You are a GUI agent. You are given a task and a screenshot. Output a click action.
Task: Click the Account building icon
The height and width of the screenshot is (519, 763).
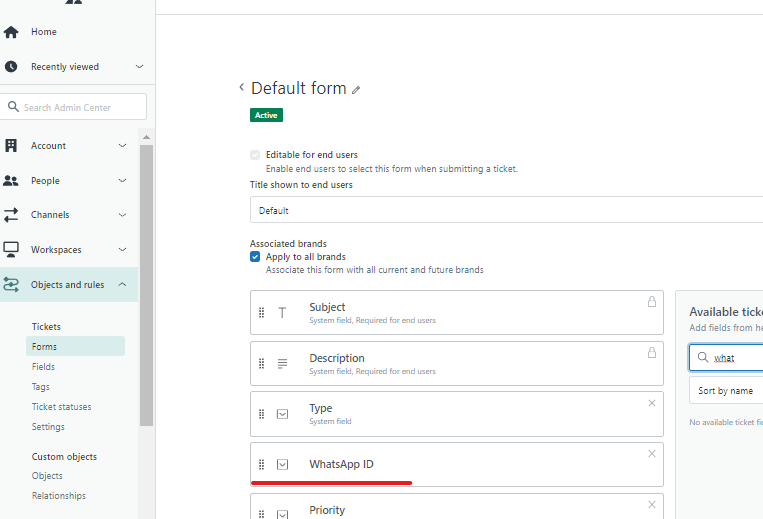11,145
